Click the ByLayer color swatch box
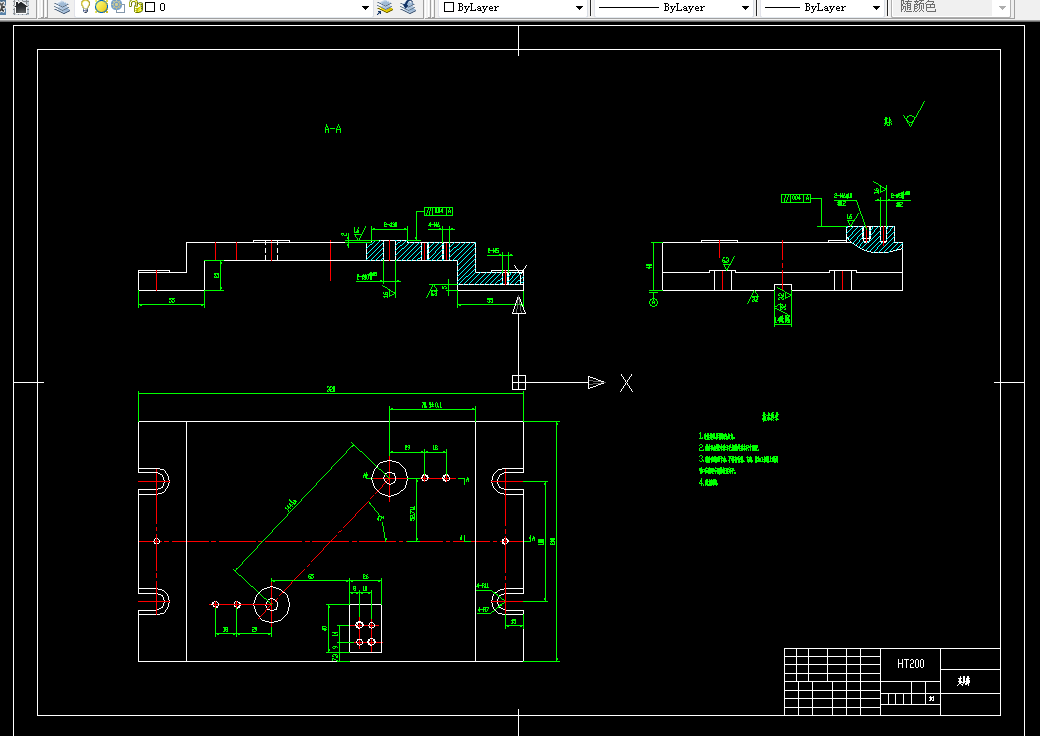This screenshot has height=736, width=1040. 449,7
